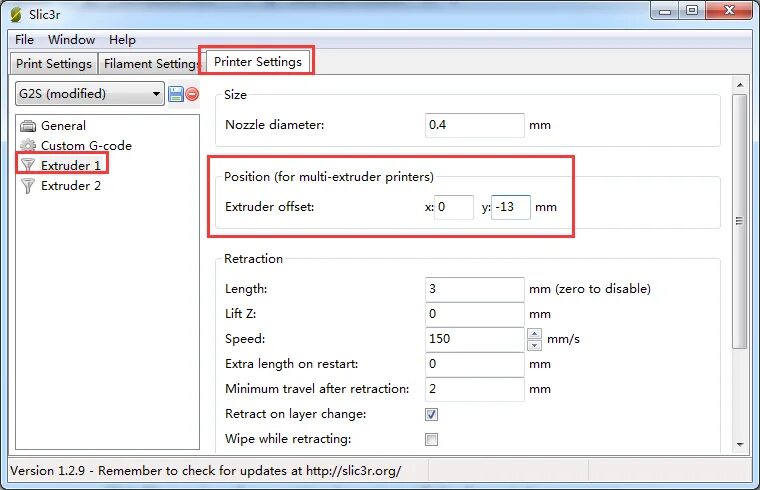Image resolution: width=760 pixels, height=490 pixels.
Task: Click the Extra length on restart field
Action: click(475, 364)
